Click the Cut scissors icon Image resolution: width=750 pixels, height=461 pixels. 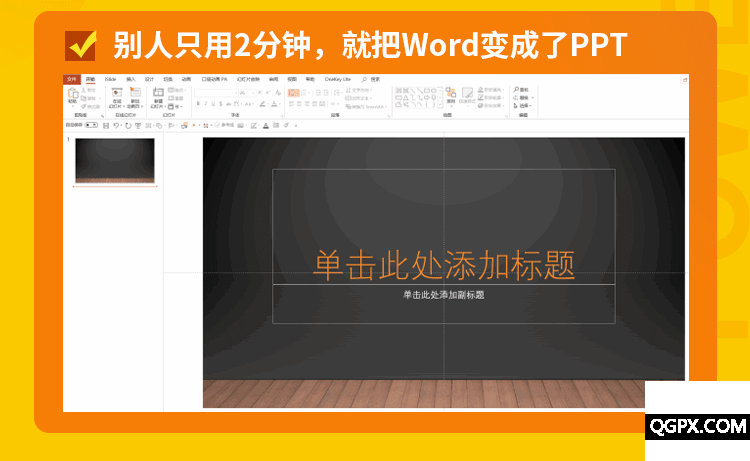click(84, 90)
